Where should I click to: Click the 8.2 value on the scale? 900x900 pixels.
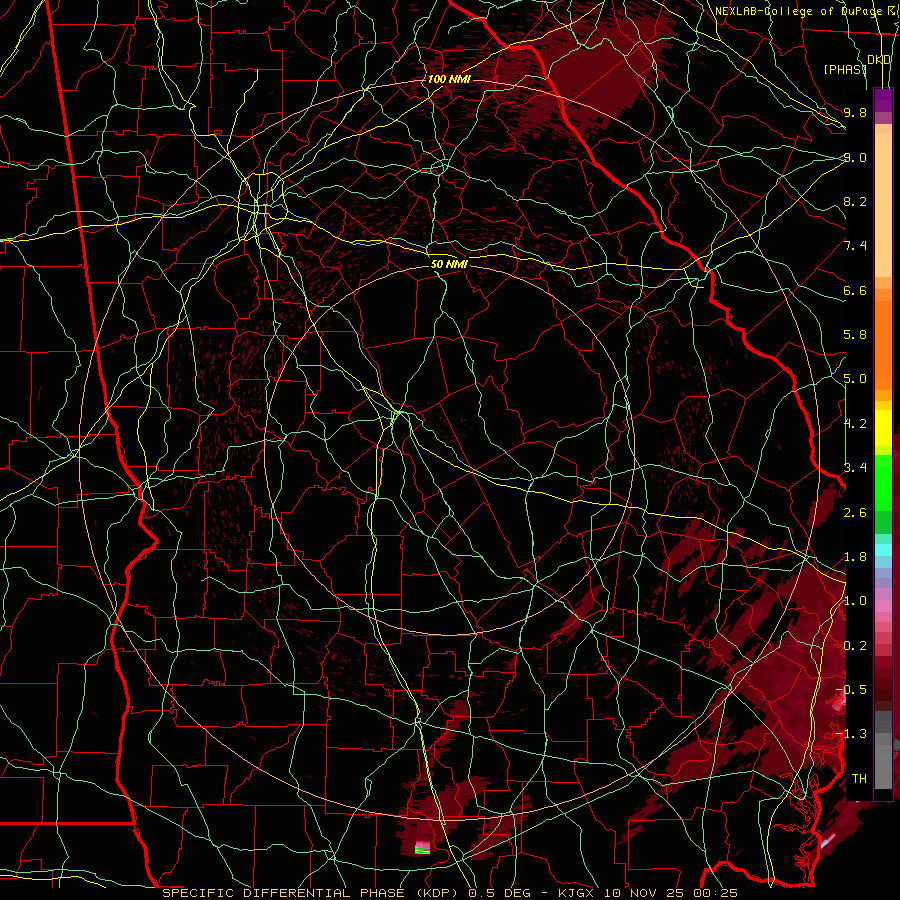coord(855,201)
